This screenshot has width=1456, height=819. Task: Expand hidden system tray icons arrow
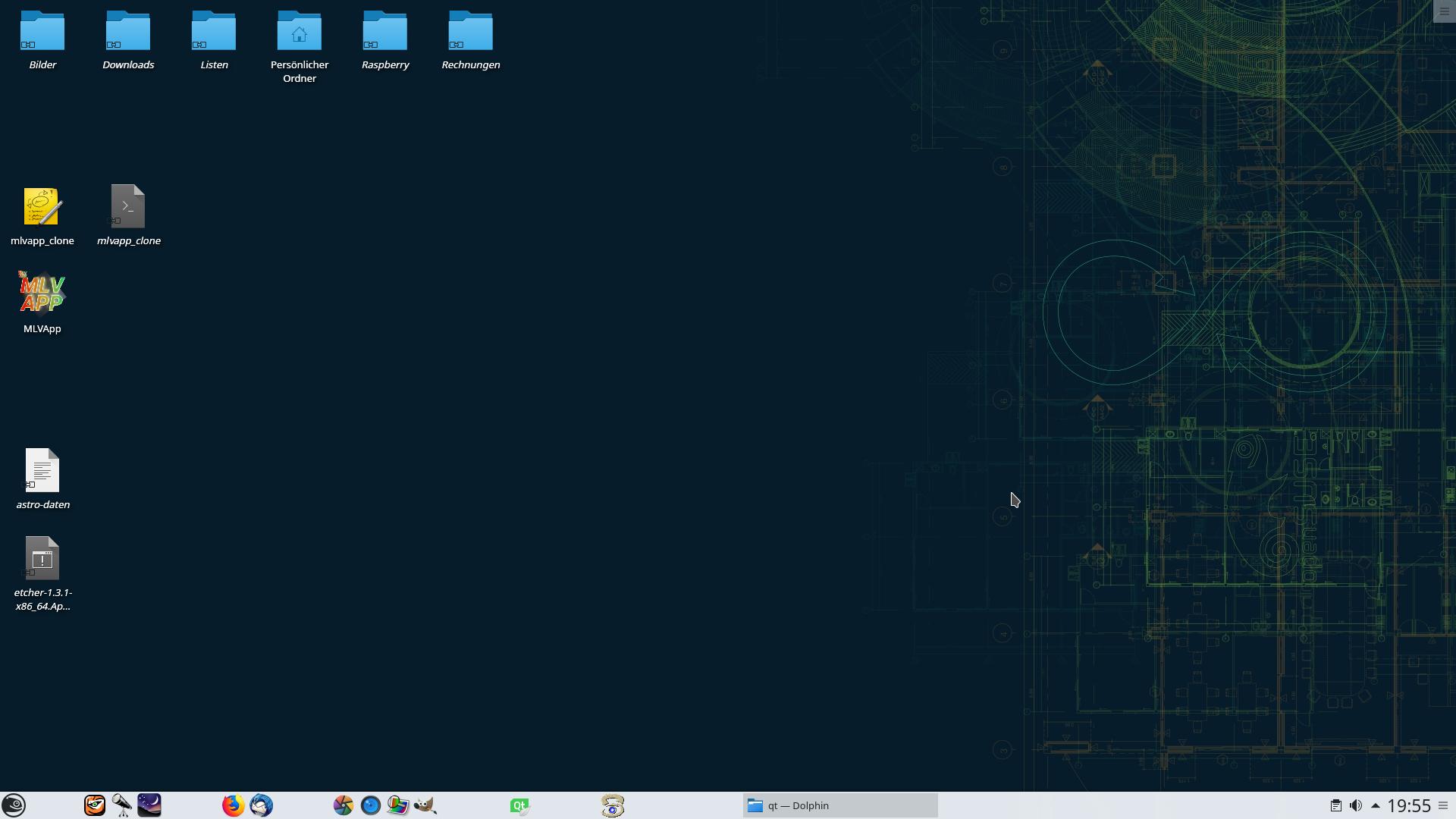[1375, 805]
